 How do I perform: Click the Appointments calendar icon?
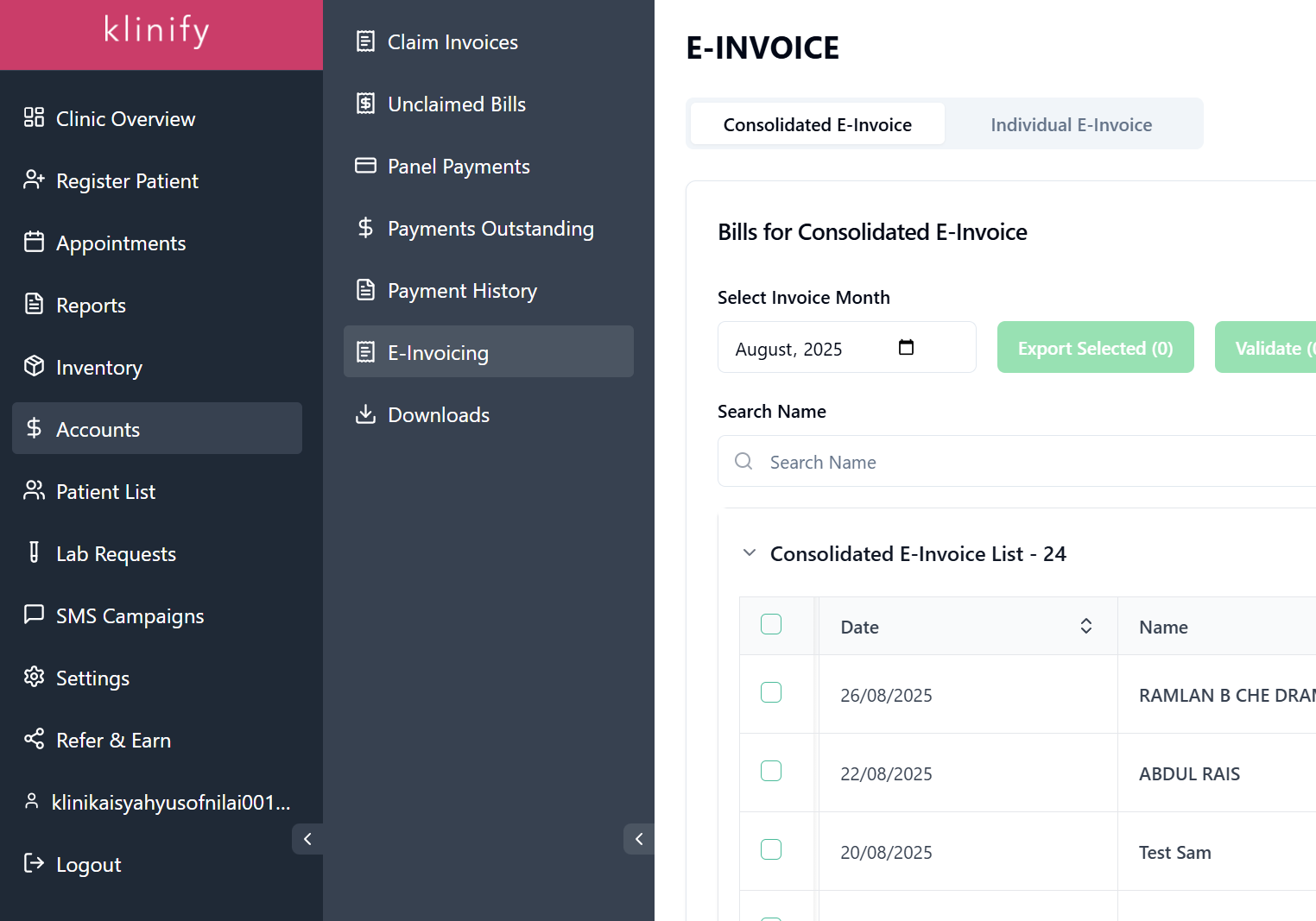pos(34,242)
